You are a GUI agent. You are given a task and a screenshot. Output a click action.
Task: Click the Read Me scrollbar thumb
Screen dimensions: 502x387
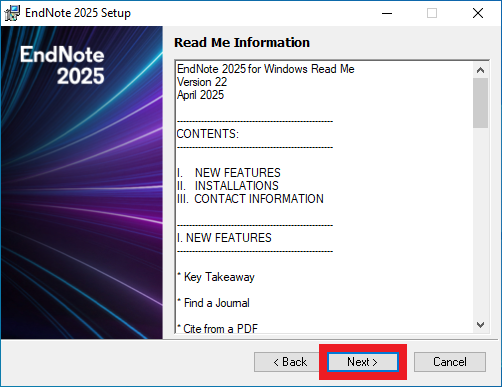(x=480, y=103)
